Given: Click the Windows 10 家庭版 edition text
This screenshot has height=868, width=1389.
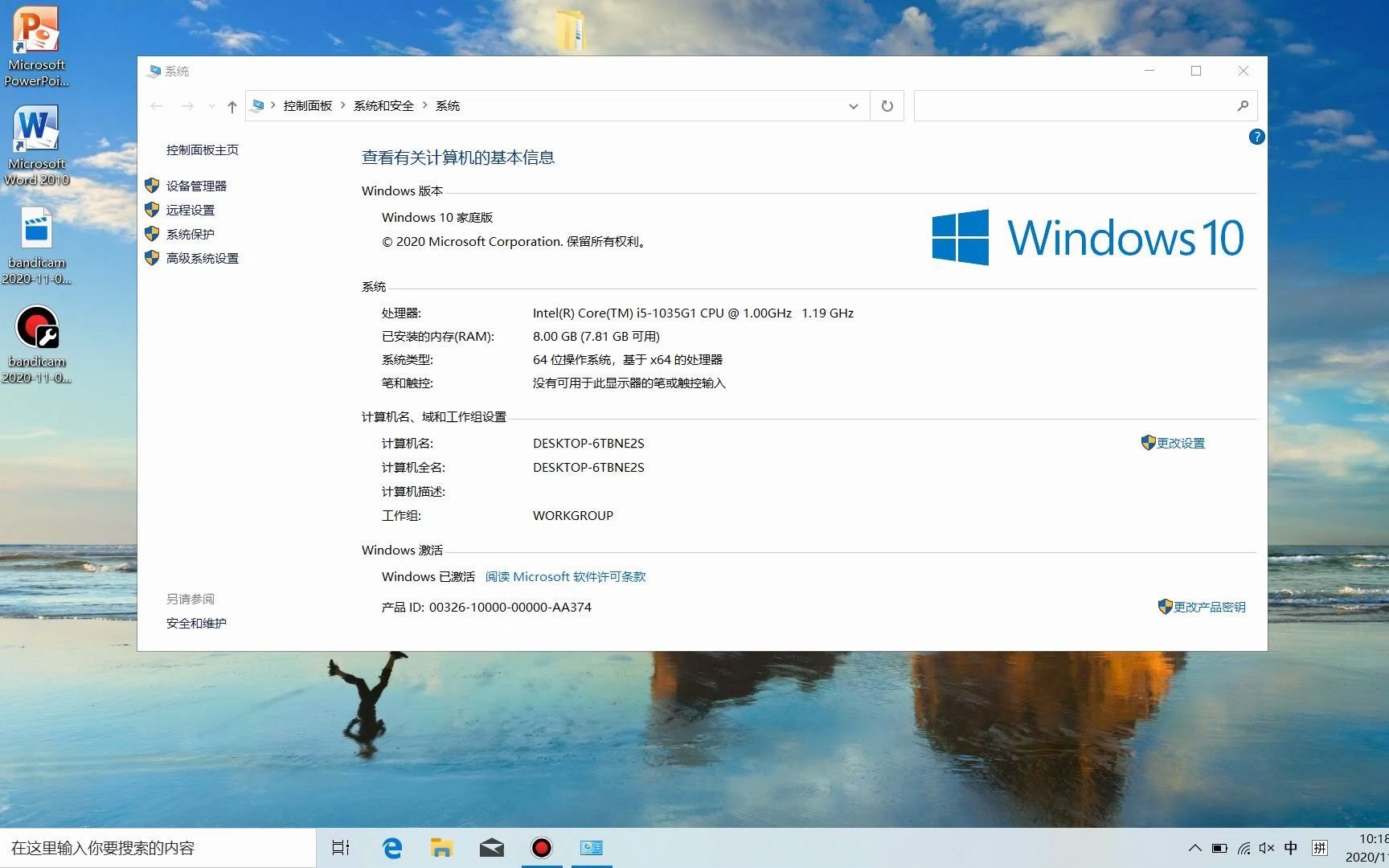Looking at the screenshot, I should point(437,217).
